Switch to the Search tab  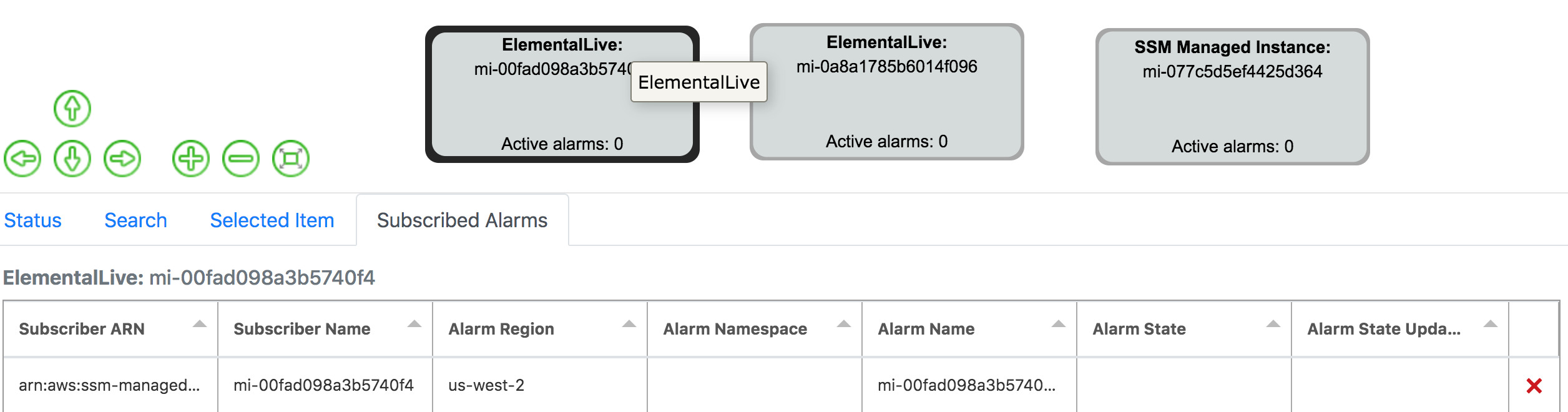click(x=135, y=220)
